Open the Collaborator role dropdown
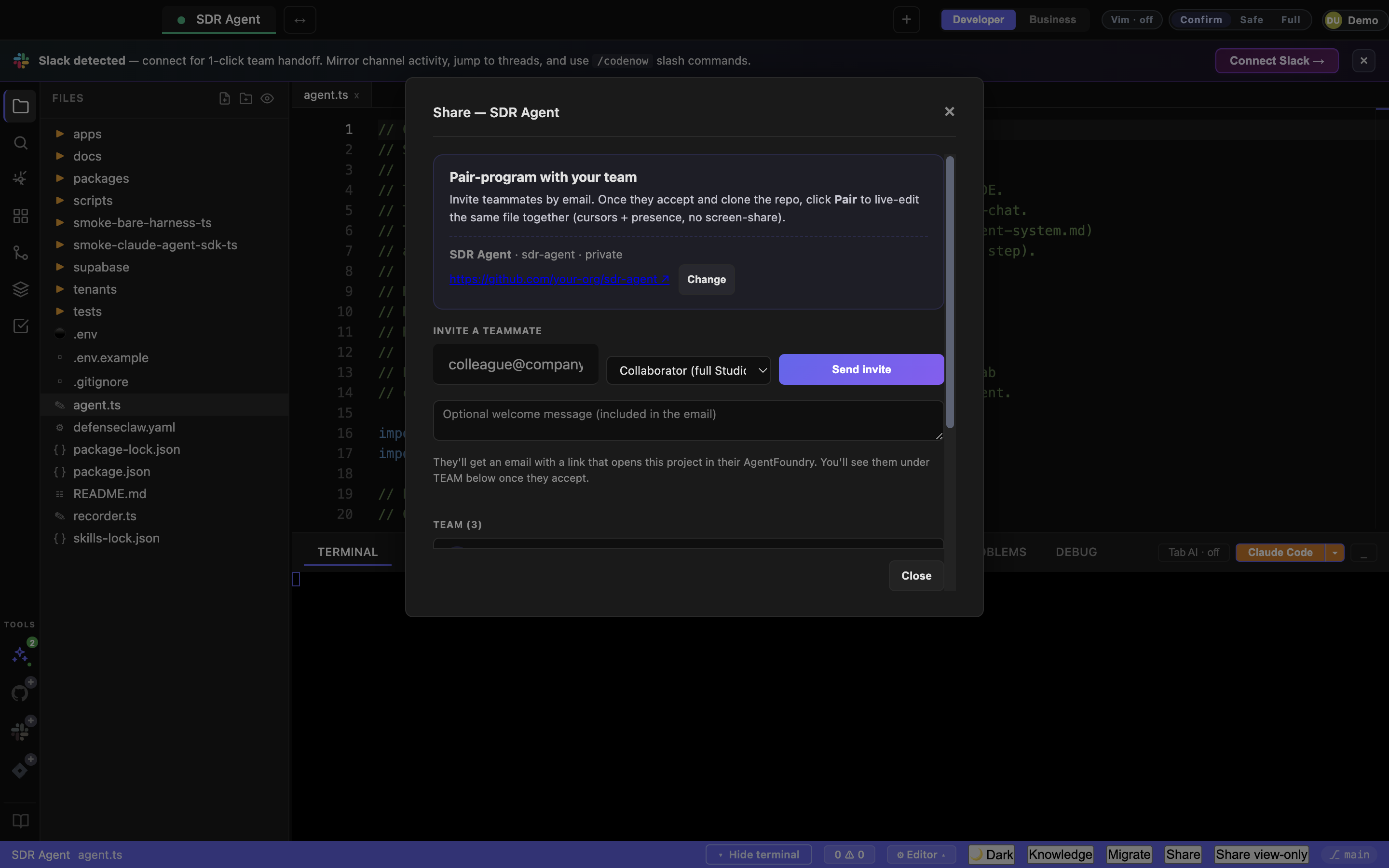 tap(688, 370)
